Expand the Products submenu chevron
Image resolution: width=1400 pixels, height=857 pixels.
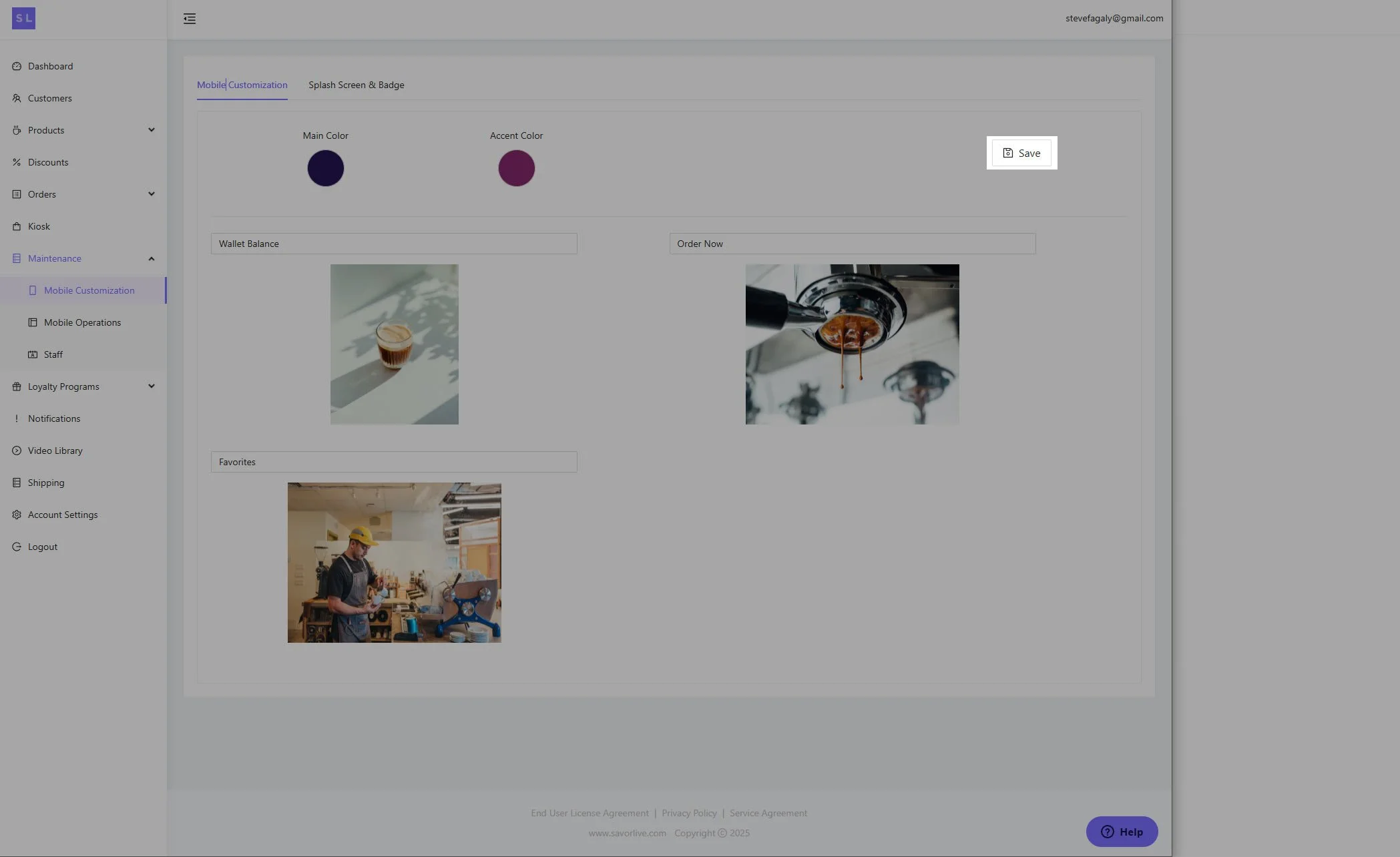[x=152, y=130]
